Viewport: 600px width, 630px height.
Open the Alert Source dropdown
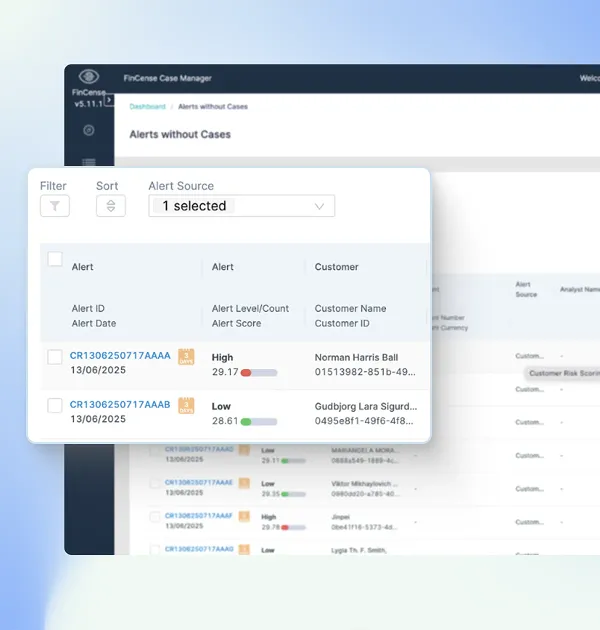[242, 206]
